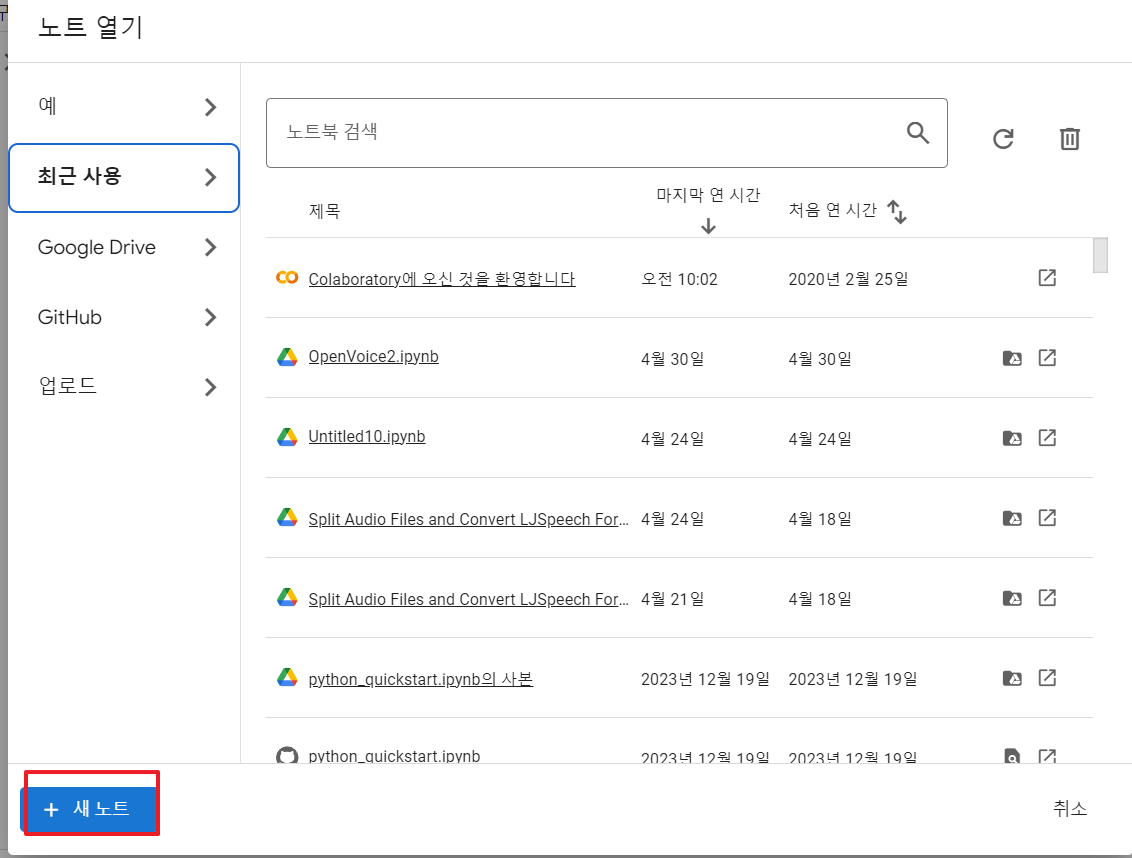Focus the 노트북 검색 search field
Viewport: 1132px width, 858px height.
click(x=606, y=133)
